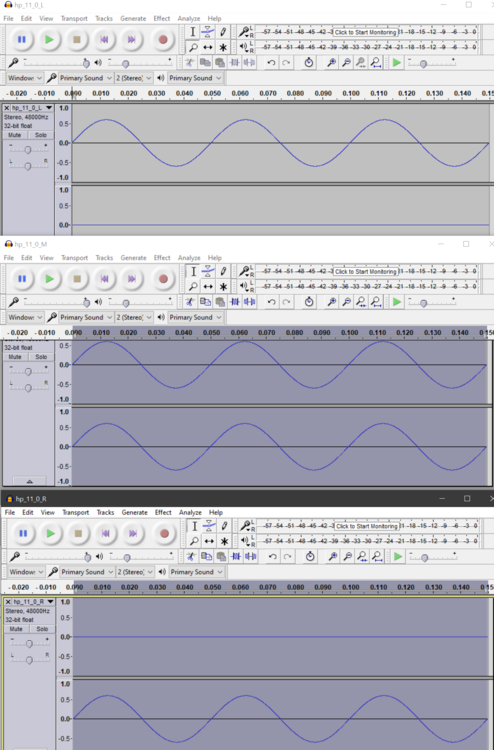Toggle Solo in hp_11_0_M window track
The image size is (494, 750).
point(41,357)
